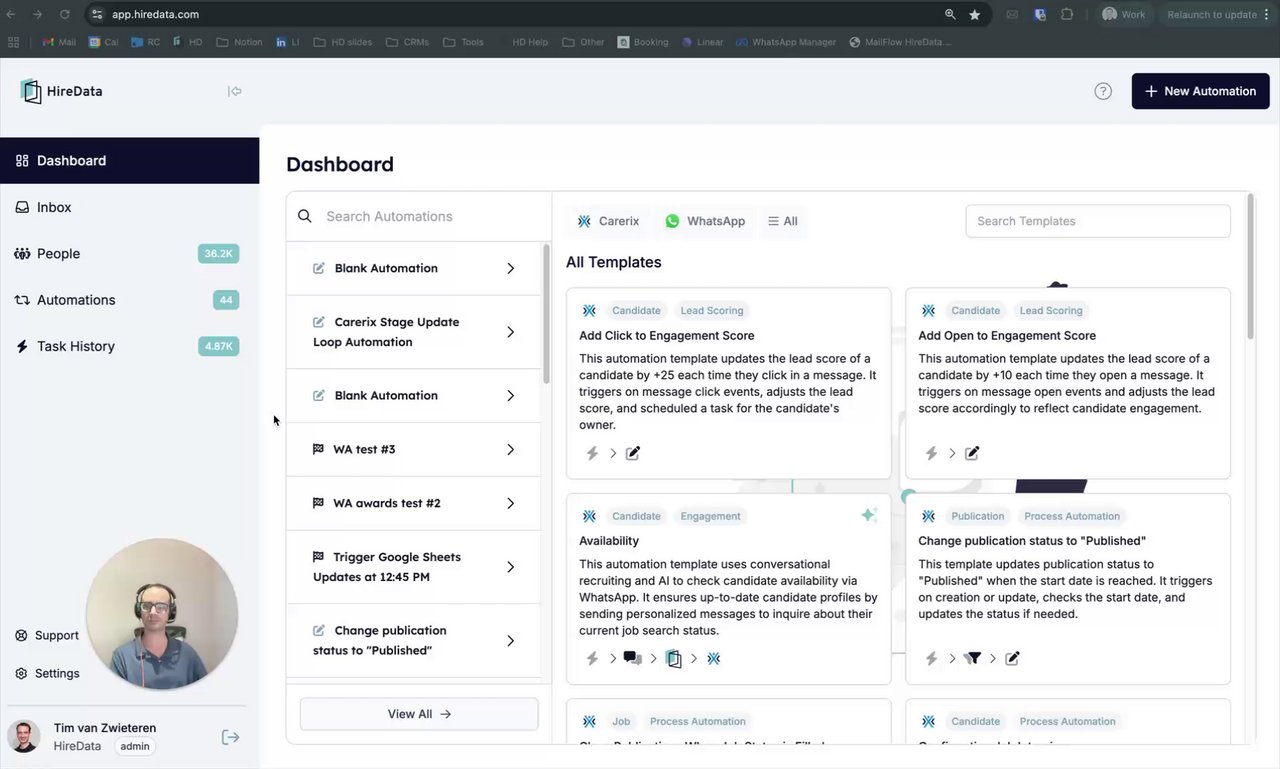Open the Add Click to Engagement Score template
The height and width of the screenshot is (769, 1280).
(x=728, y=384)
